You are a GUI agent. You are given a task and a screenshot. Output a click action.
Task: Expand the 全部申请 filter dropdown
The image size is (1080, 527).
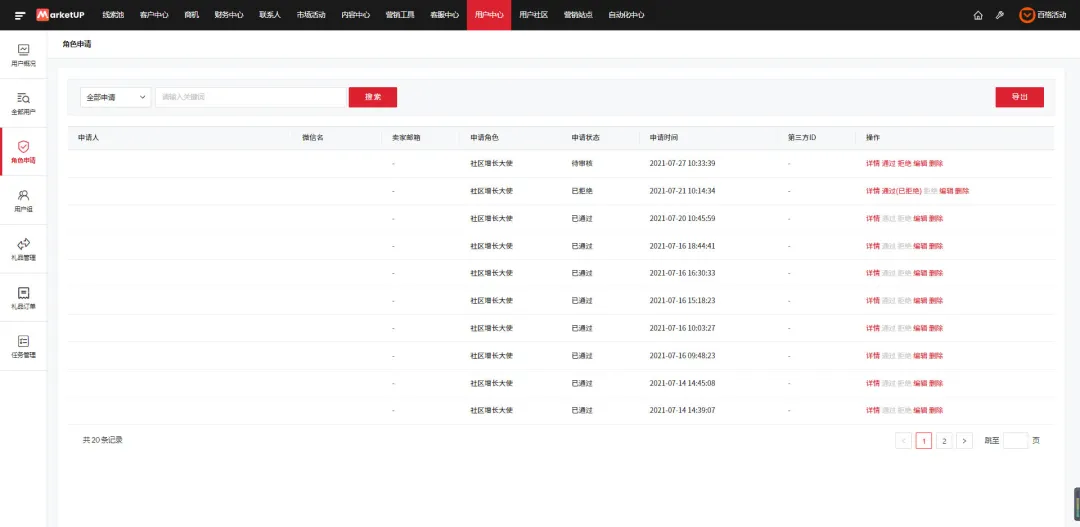pyautogui.click(x=116, y=97)
